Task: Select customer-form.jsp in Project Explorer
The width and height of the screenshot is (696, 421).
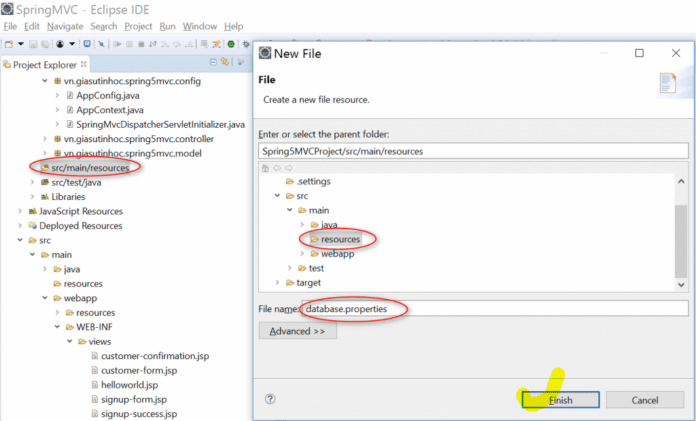Action: coord(139,370)
